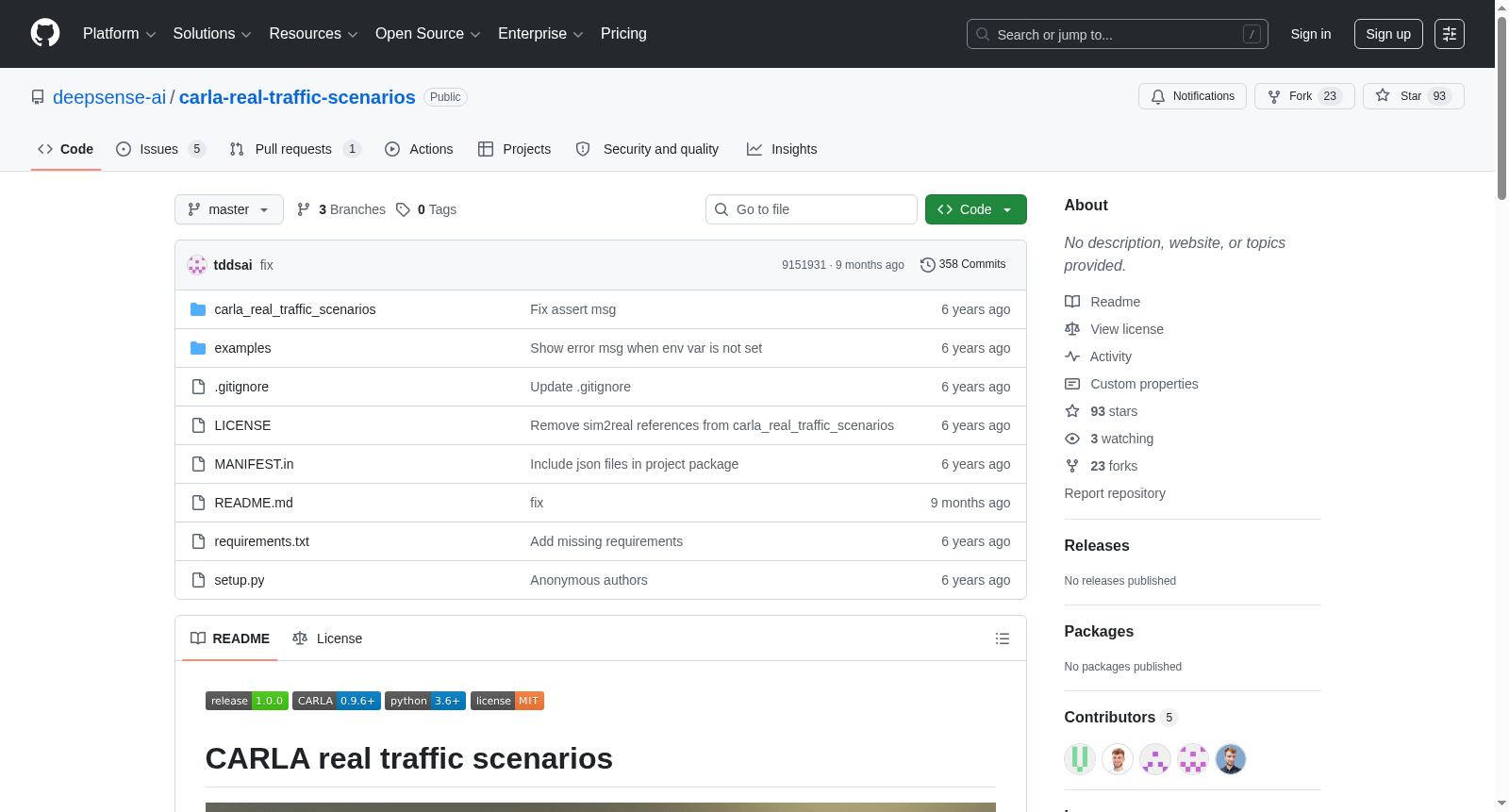Viewport: 1509px width, 812px height.
Task: Switch to the Projects tab
Action: click(x=514, y=149)
